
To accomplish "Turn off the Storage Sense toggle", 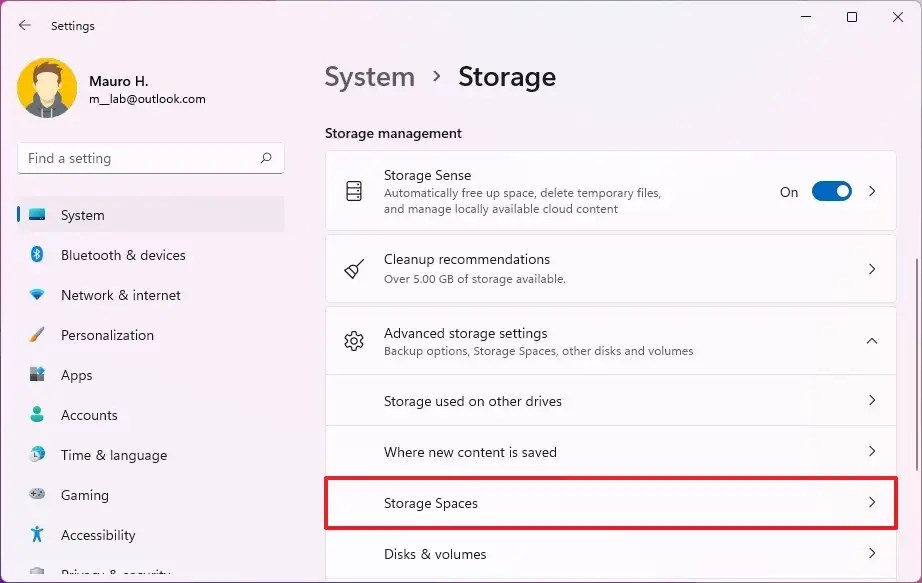I will (831, 191).
